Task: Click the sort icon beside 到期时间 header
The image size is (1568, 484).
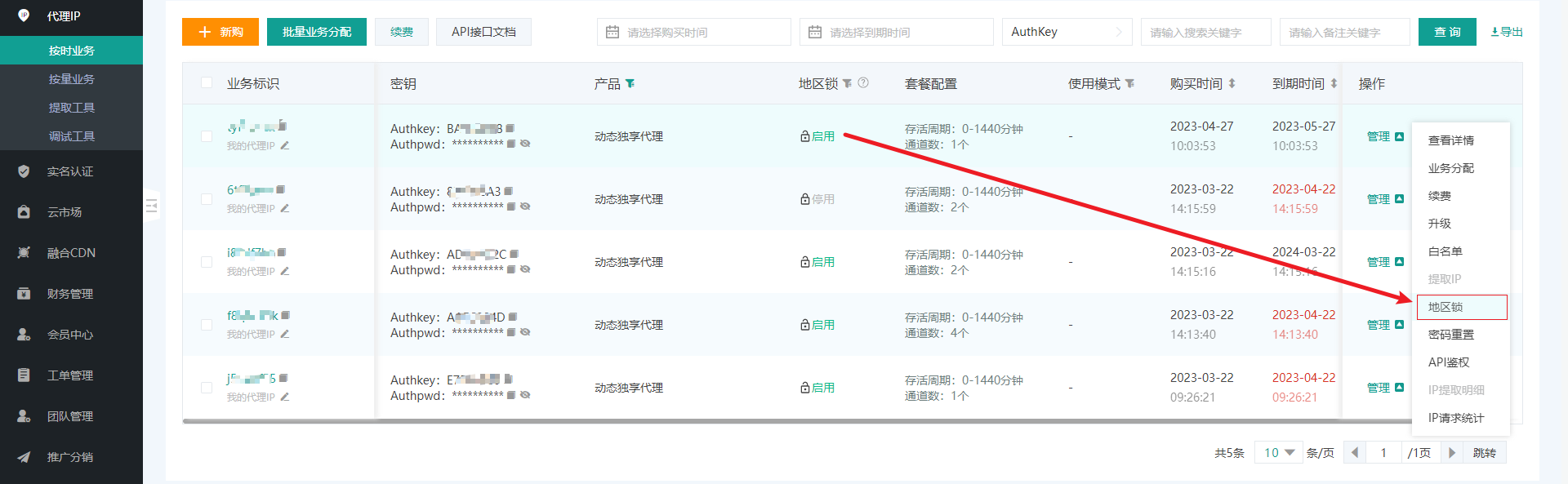Action: [x=1334, y=83]
